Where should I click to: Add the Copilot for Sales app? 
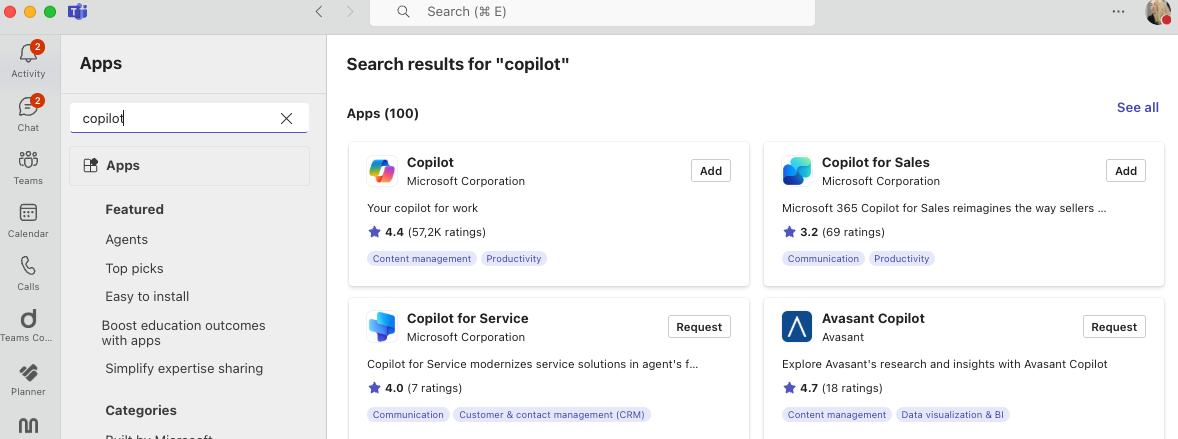pyautogui.click(x=1125, y=171)
